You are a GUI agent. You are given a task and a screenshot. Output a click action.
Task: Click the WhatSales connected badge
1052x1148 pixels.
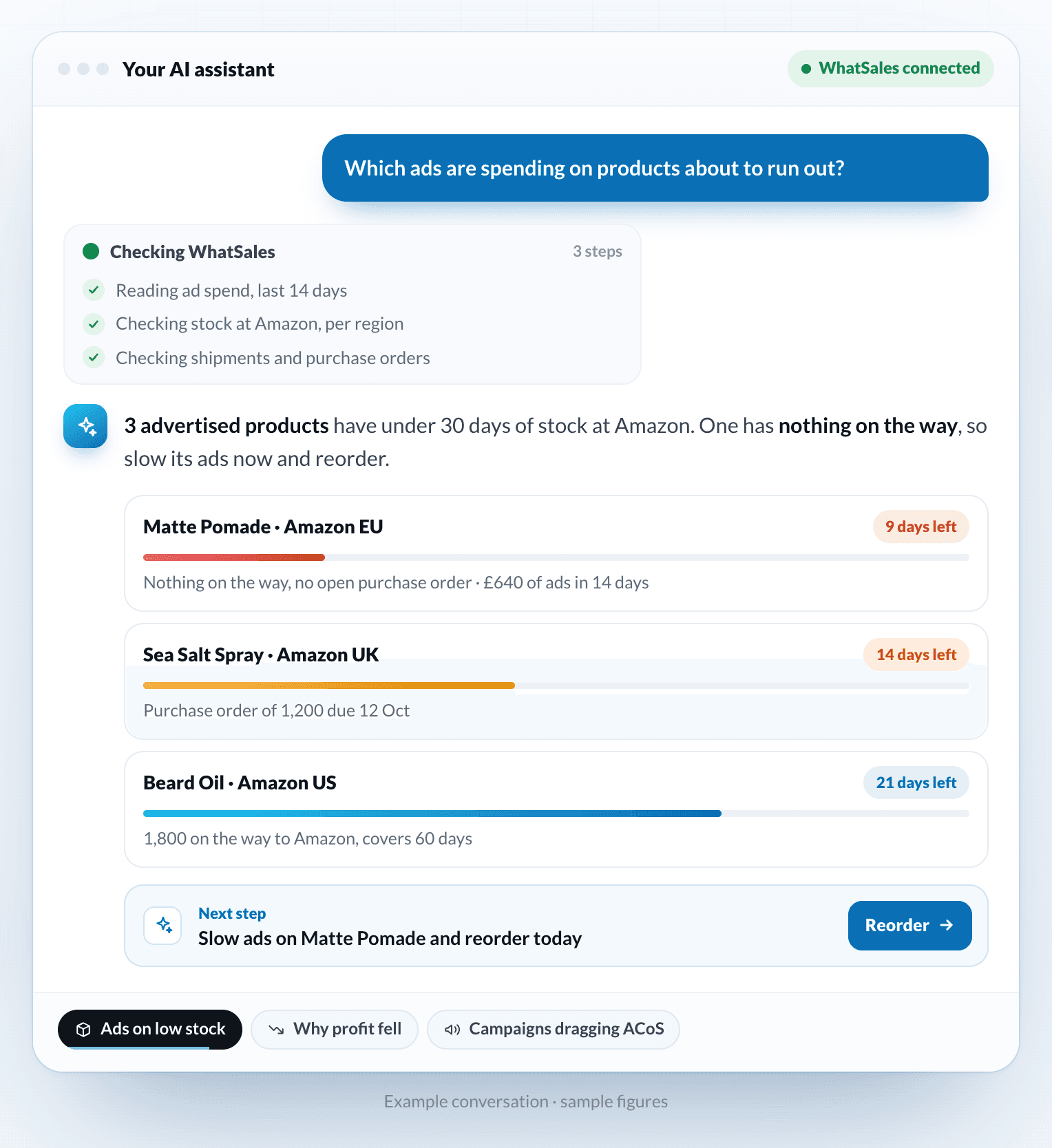pyautogui.click(x=891, y=69)
